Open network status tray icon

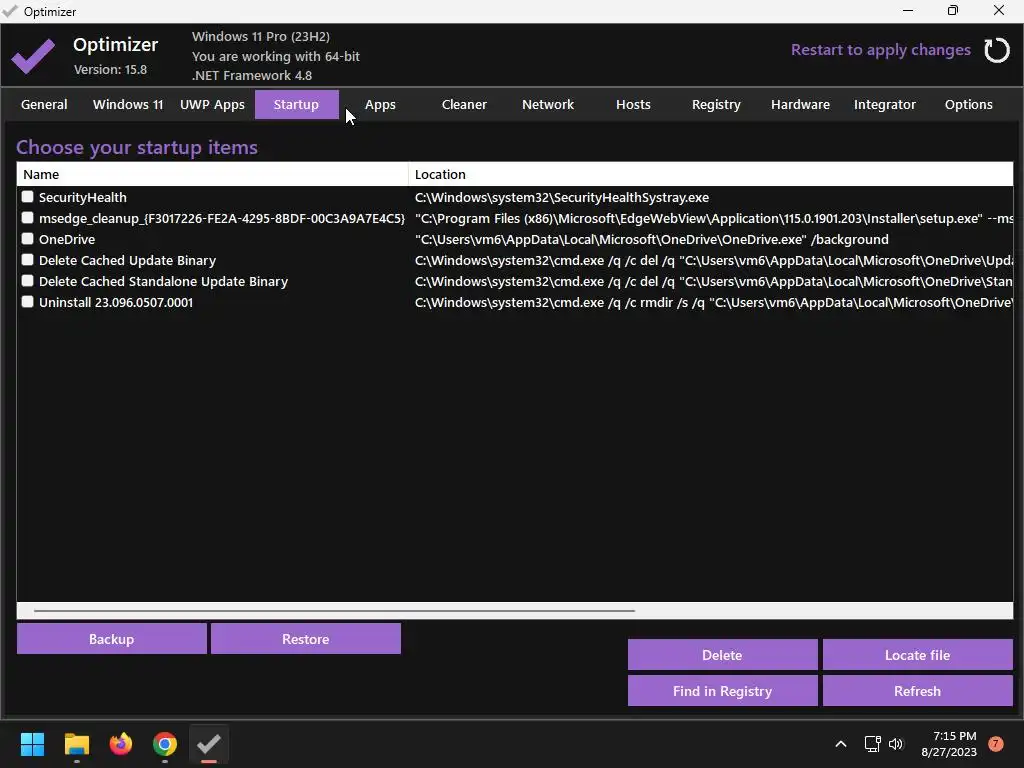[x=872, y=744]
